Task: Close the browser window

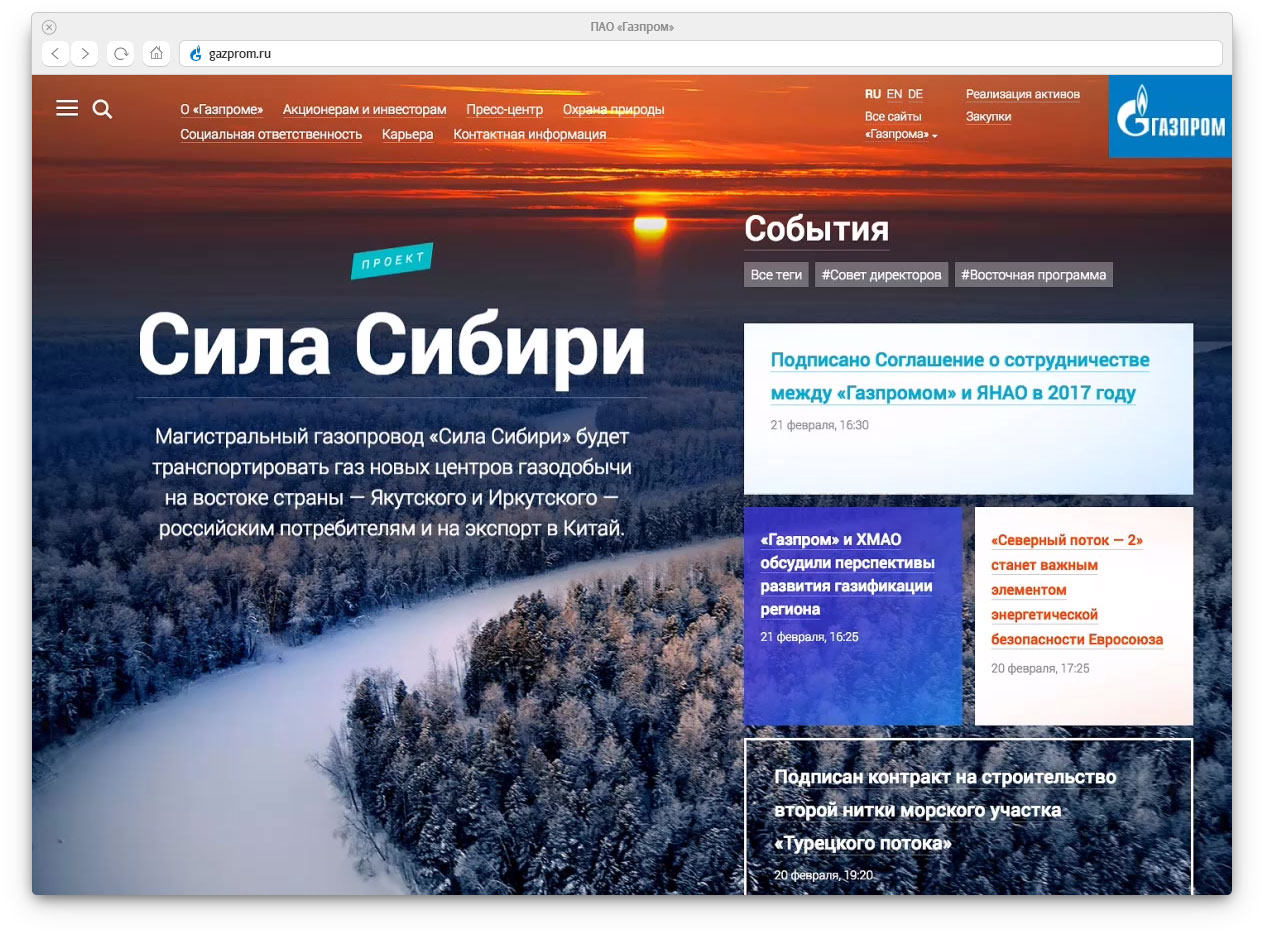Action: point(49,27)
